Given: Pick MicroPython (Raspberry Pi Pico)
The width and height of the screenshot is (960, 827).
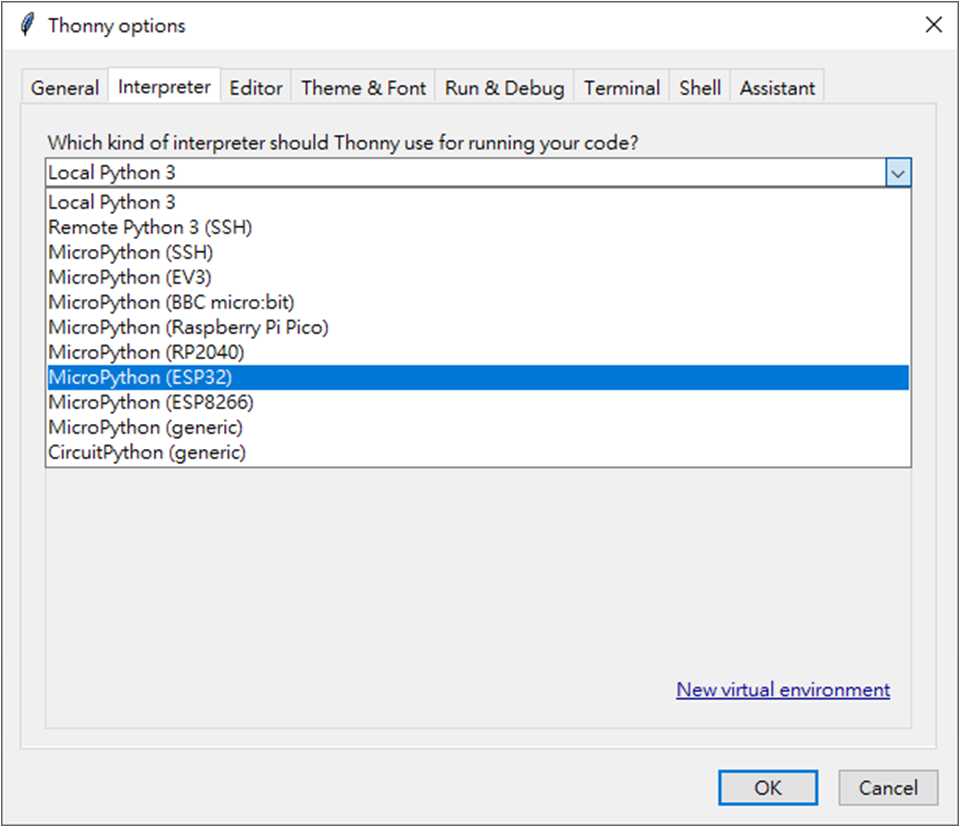Looking at the screenshot, I should (478, 327).
